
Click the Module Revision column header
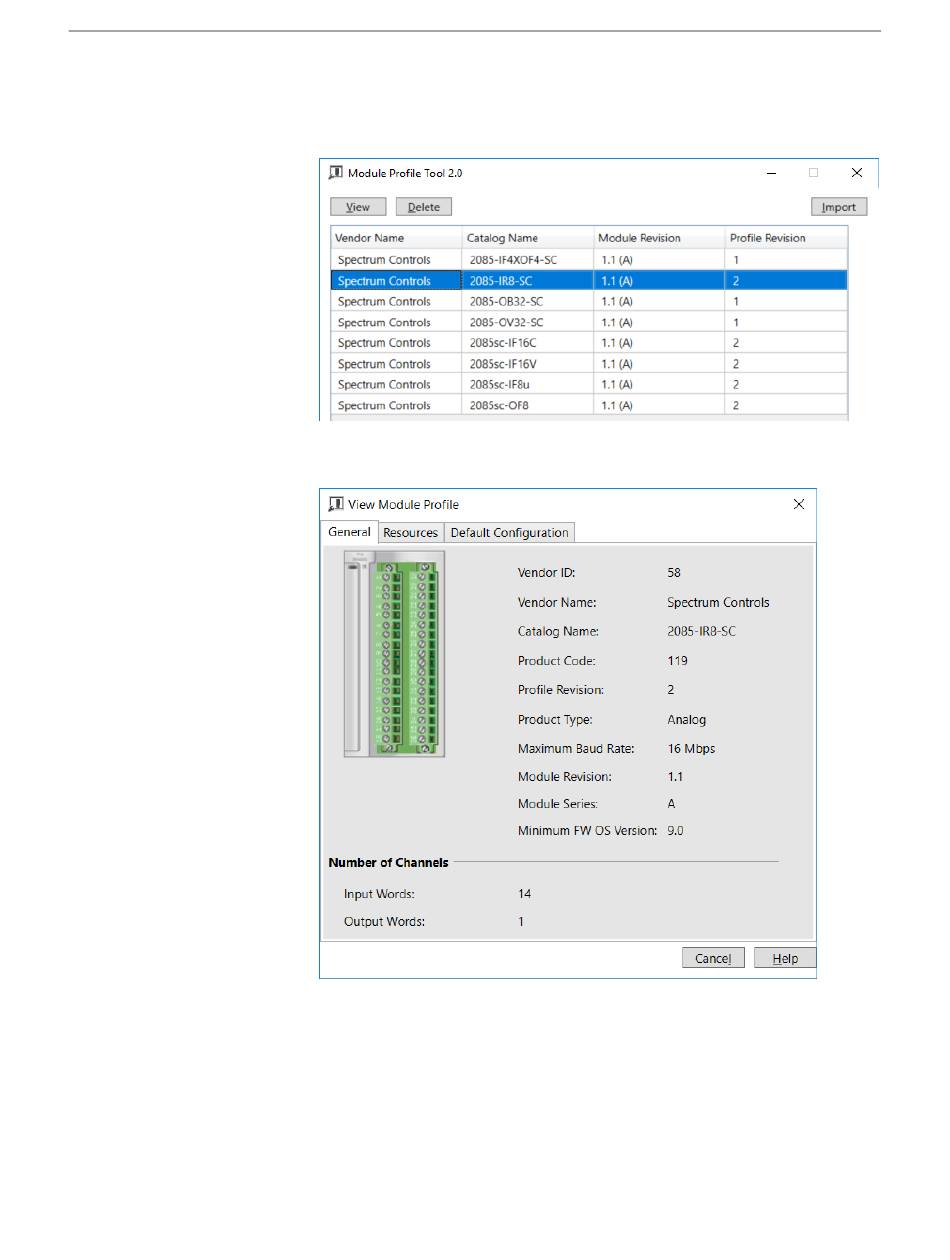coord(658,238)
